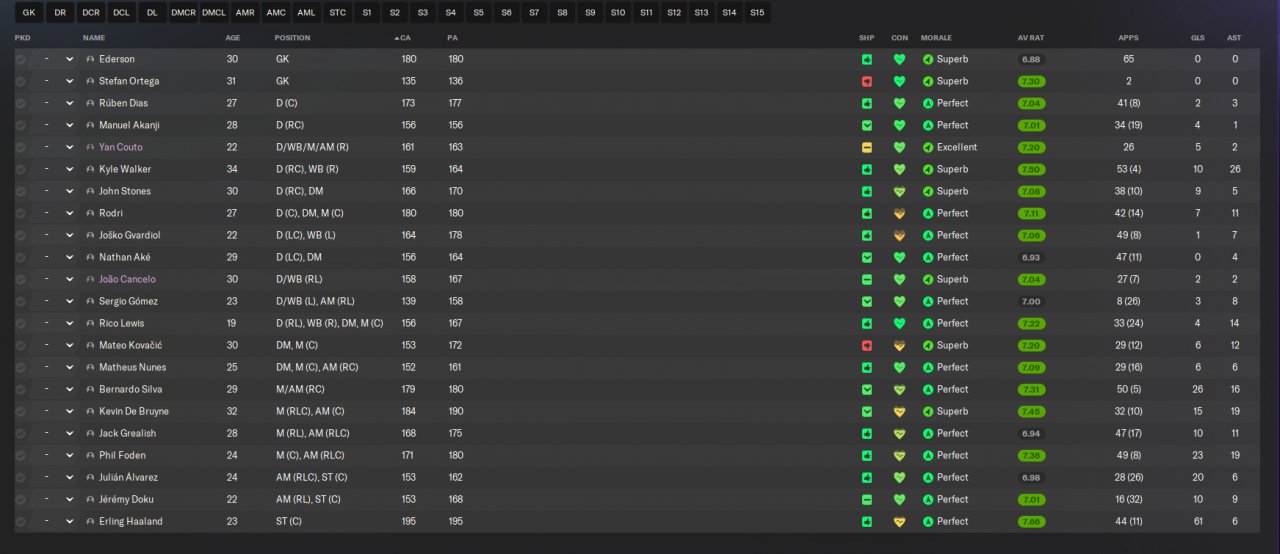Open João Cancelo's player profile link

tap(127, 279)
